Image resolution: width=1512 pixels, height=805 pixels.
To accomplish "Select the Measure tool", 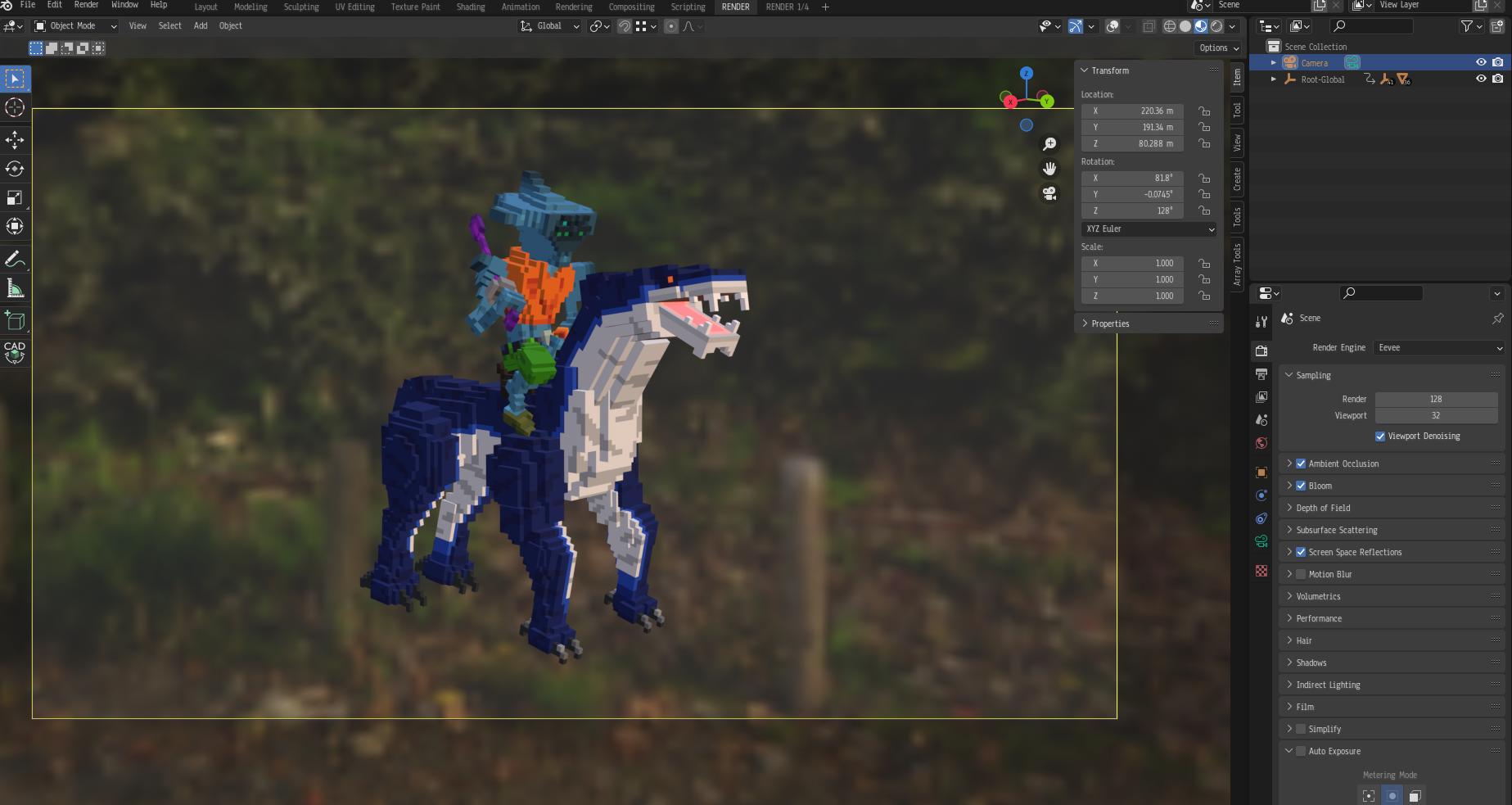I will click(x=15, y=288).
